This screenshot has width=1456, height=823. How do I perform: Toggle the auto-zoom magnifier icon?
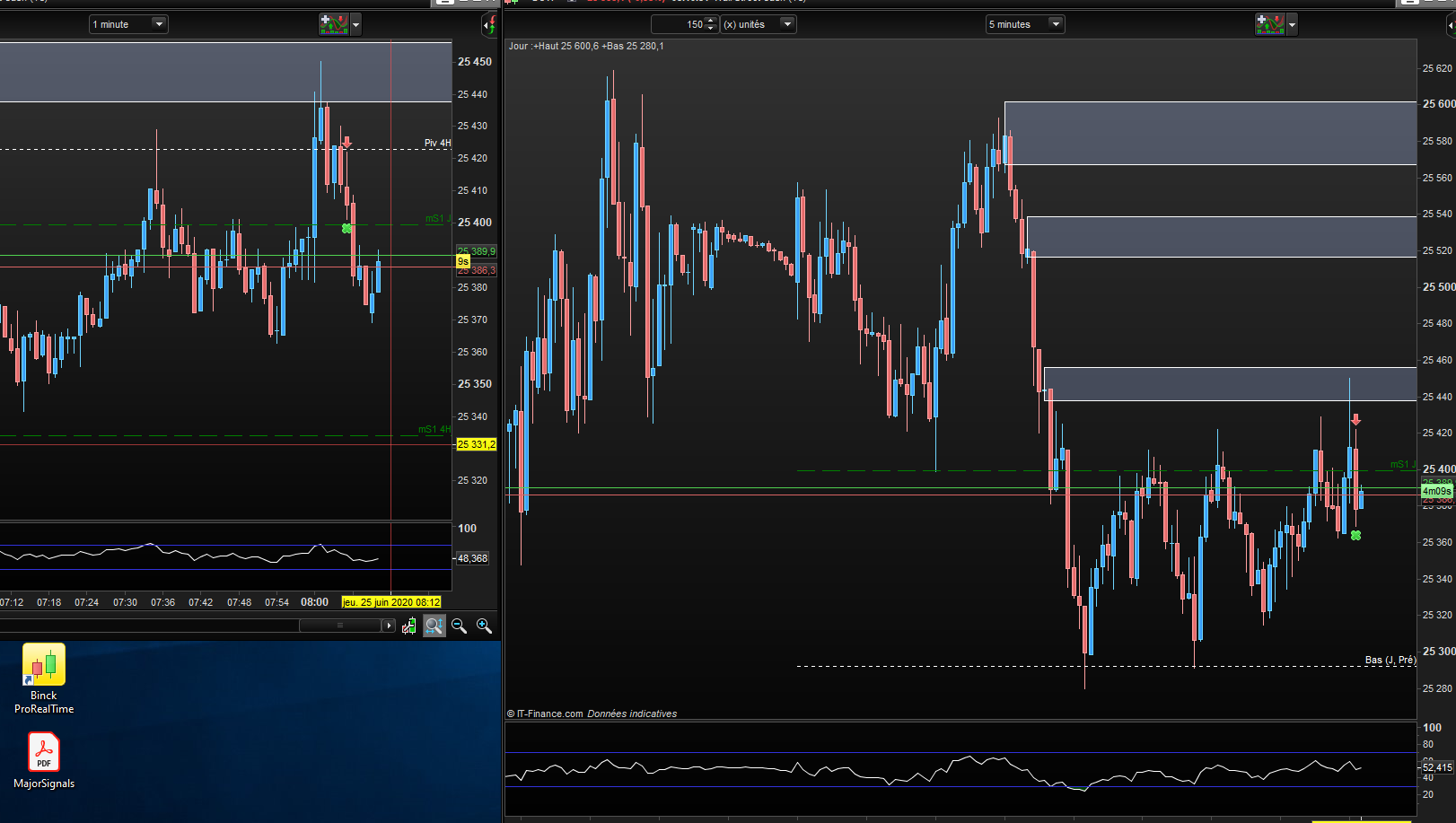pos(434,626)
